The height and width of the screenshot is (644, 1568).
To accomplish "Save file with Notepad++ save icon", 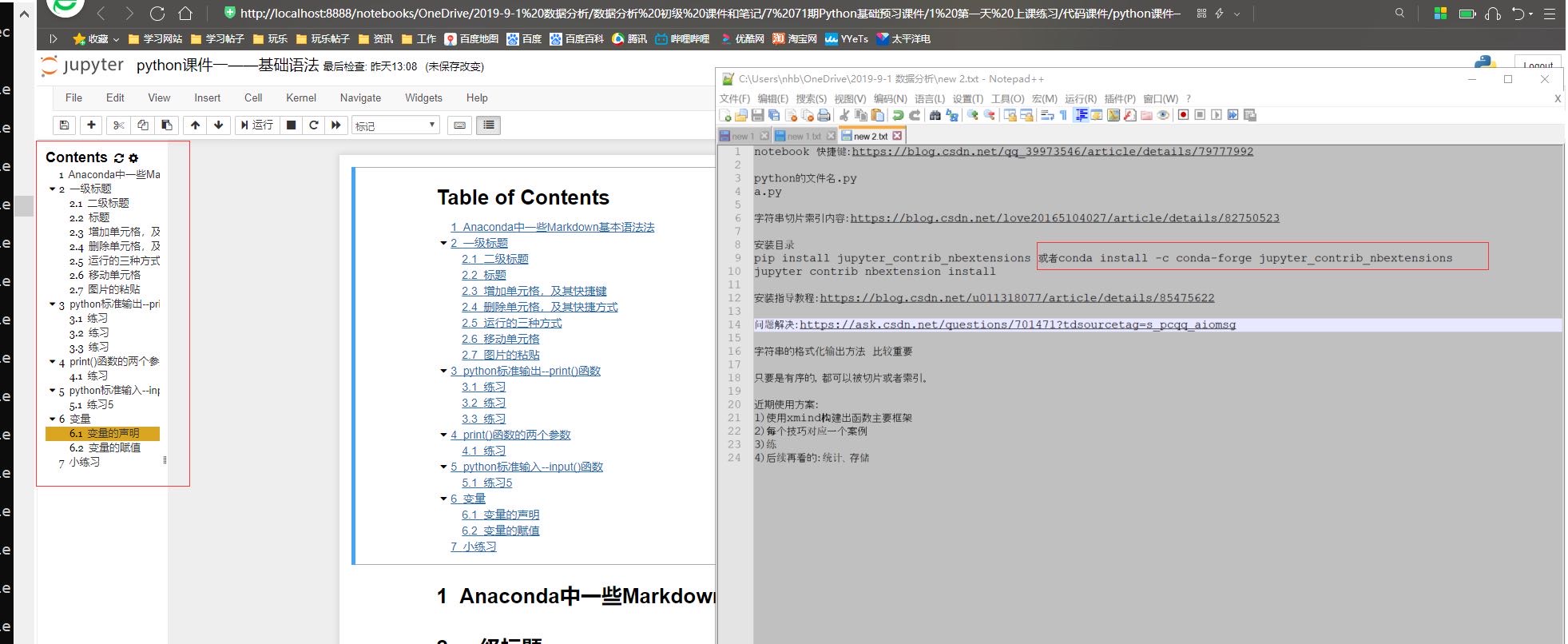I will point(757,116).
